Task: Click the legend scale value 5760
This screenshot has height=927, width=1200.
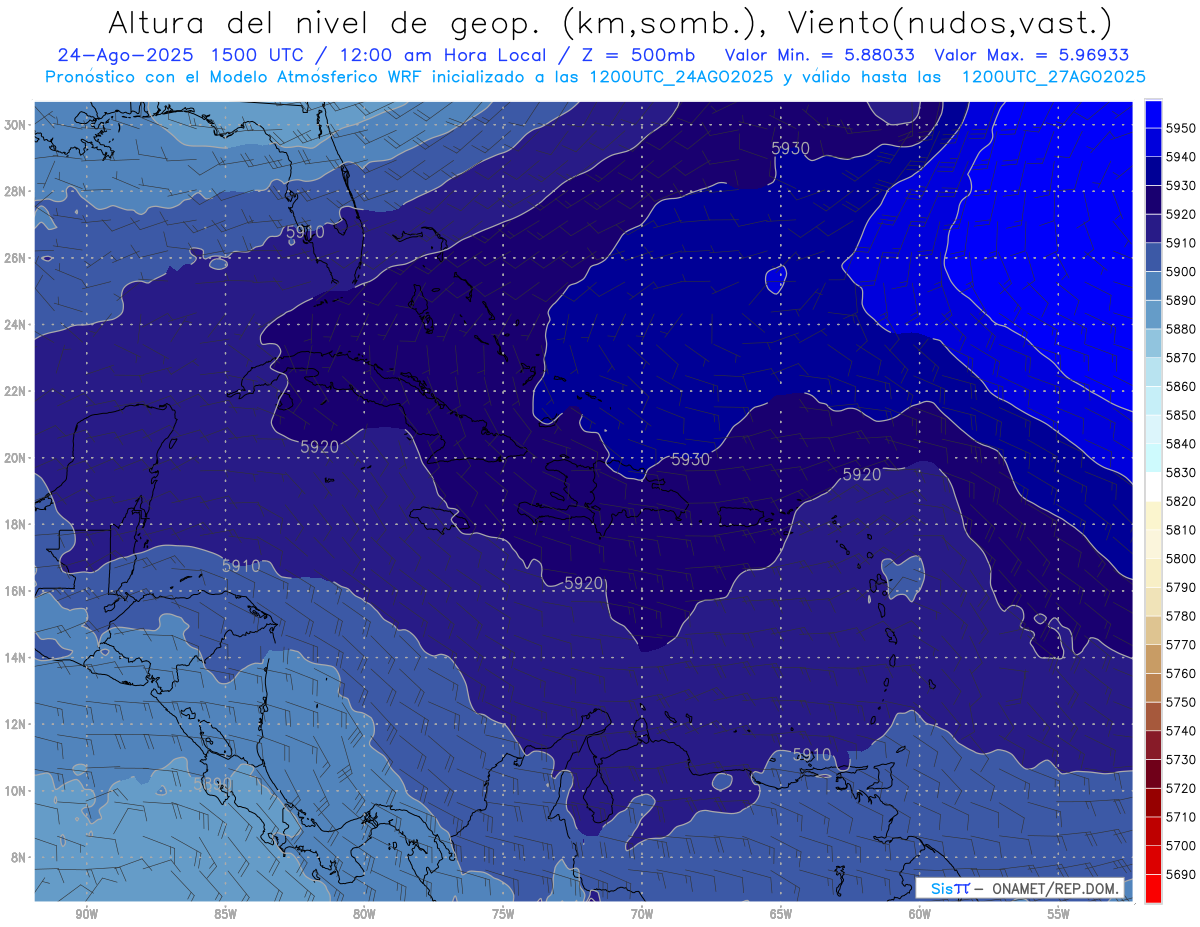Action: pyautogui.click(x=1181, y=673)
